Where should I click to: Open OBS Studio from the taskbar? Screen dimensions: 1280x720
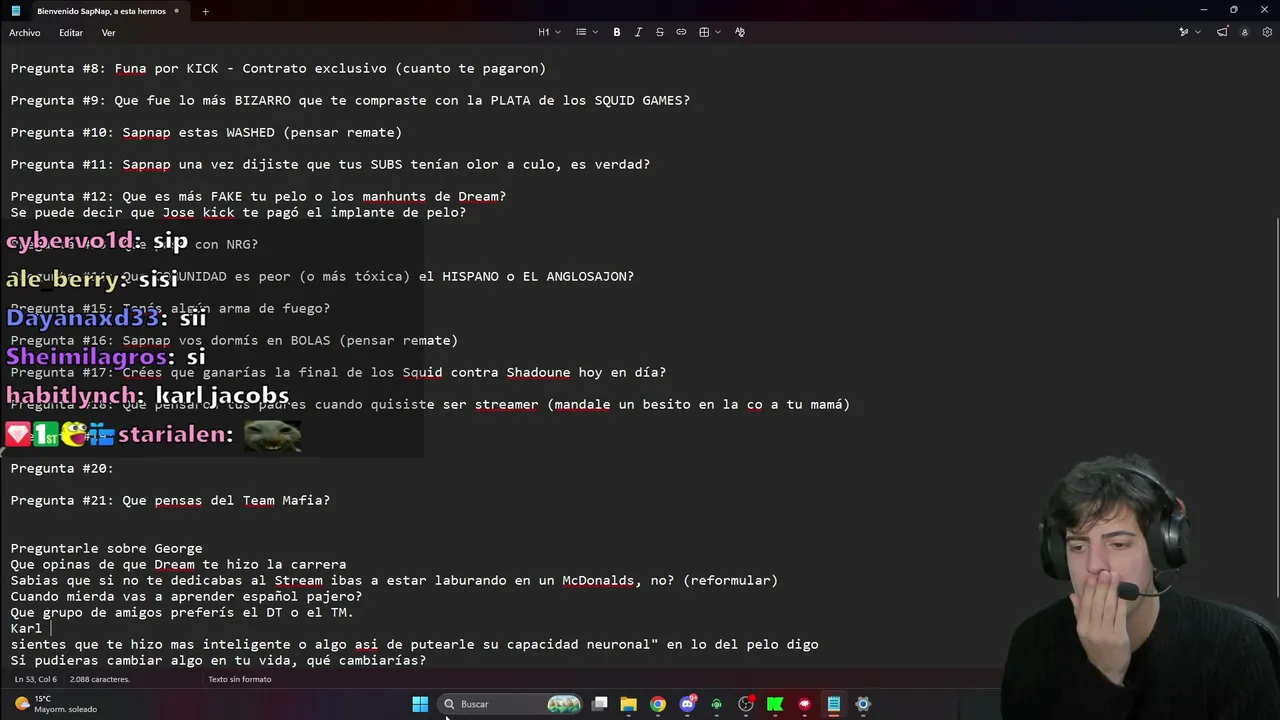click(746, 704)
